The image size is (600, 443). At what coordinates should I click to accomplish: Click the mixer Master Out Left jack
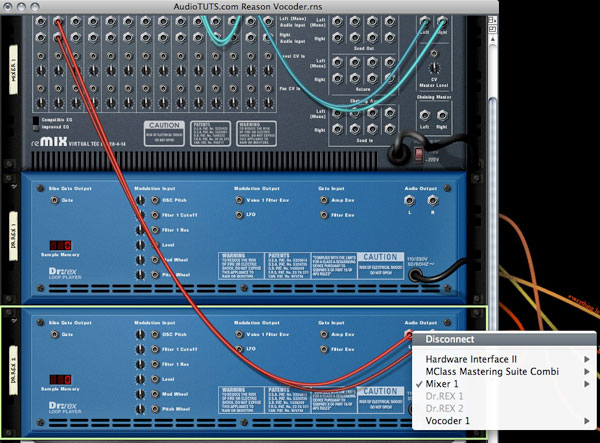pyautogui.click(x=425, y=21)
